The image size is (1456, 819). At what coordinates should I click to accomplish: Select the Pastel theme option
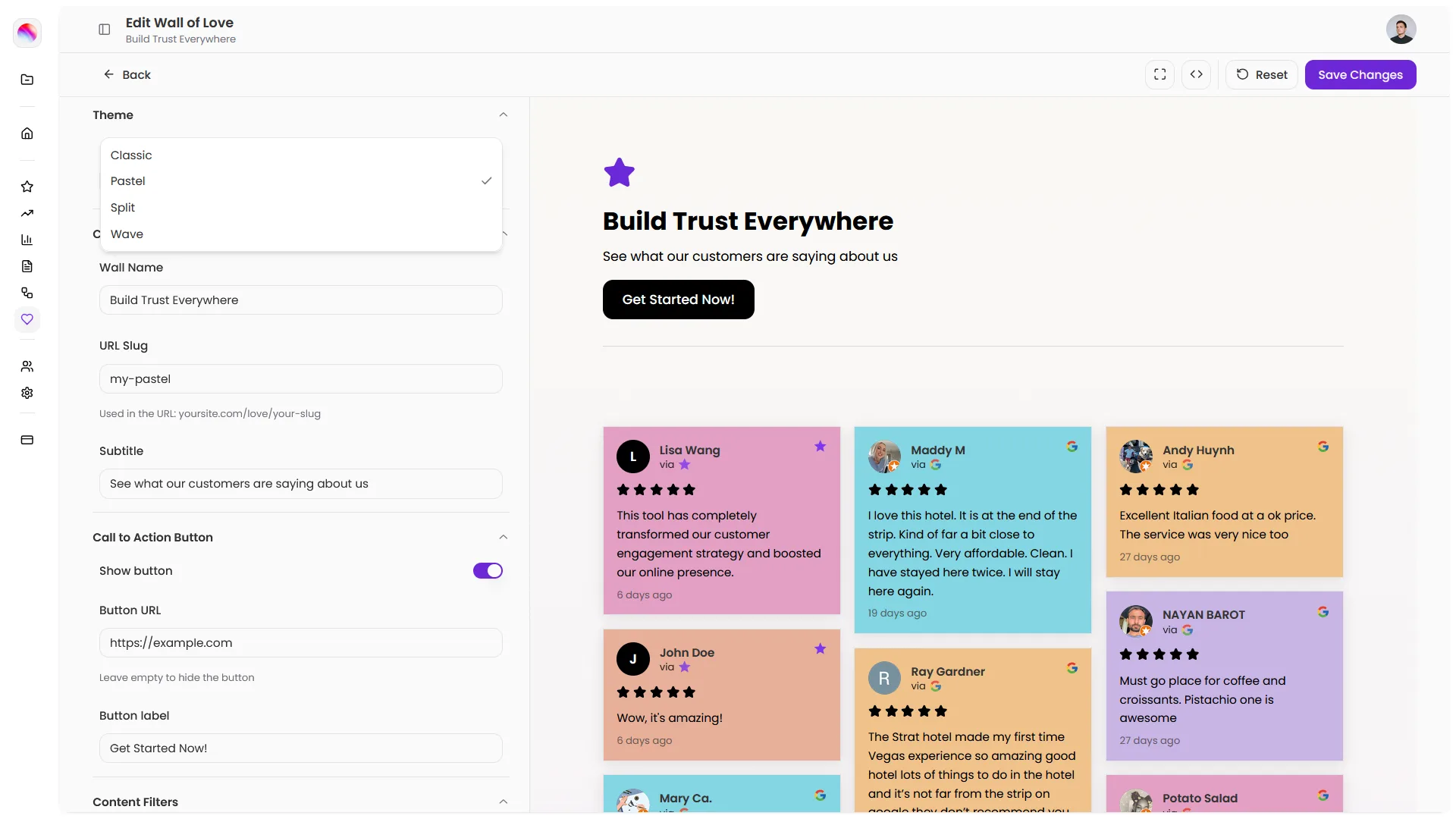[301, 181]
